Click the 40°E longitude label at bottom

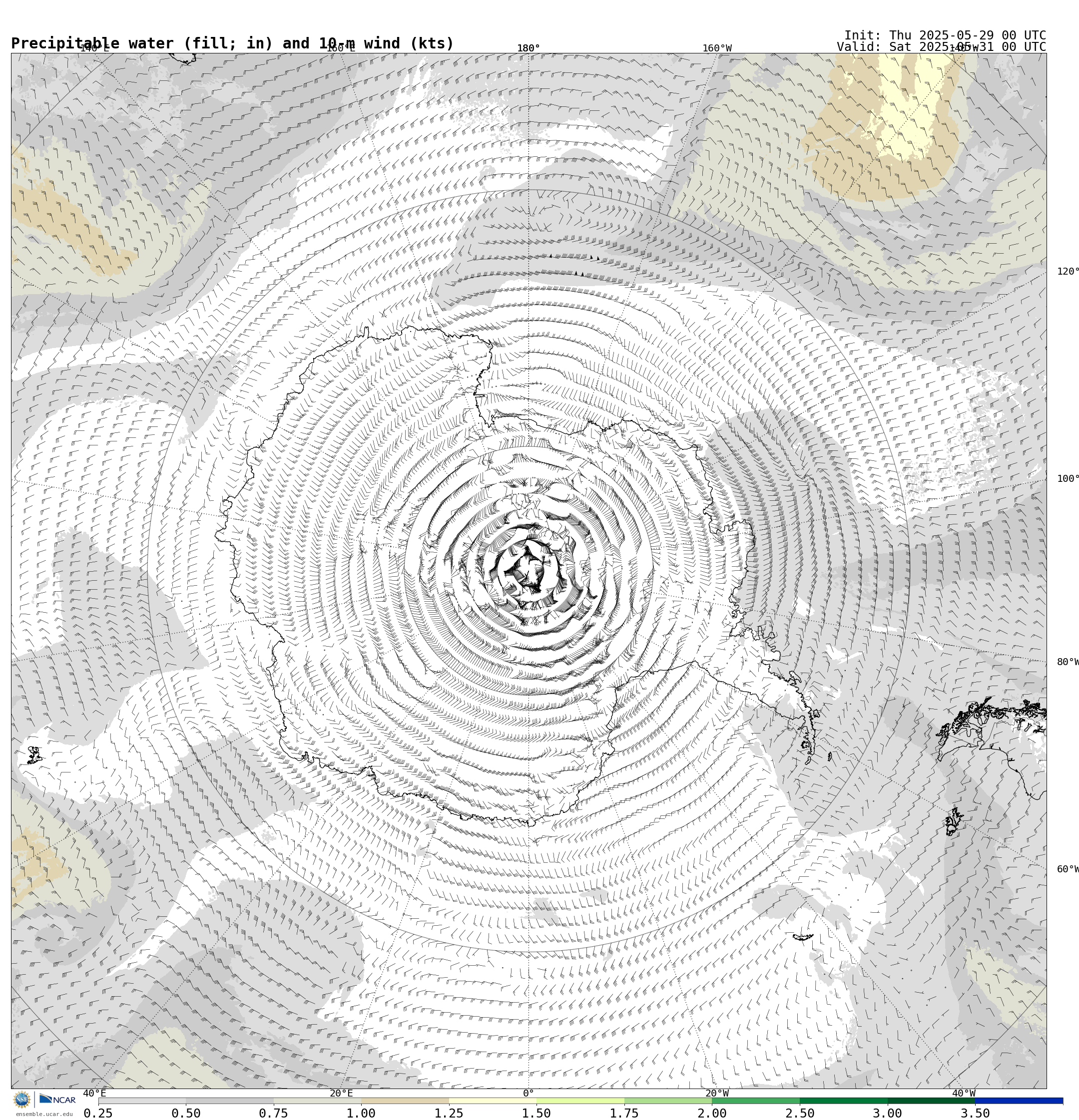coord(94,1094)
